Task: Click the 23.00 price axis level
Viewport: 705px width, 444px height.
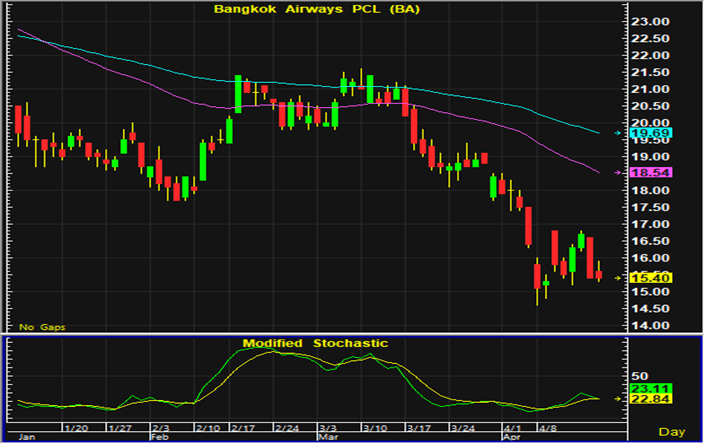Action: 653,21
